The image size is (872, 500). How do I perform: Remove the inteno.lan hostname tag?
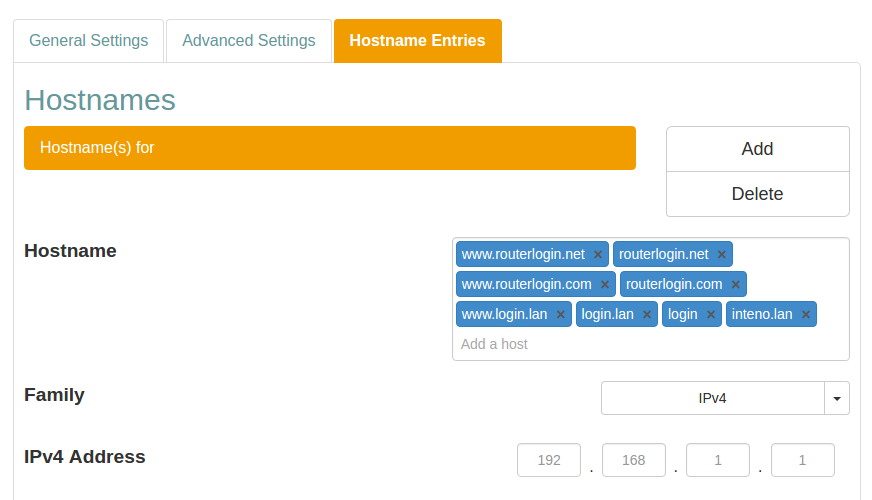point(806,315)
